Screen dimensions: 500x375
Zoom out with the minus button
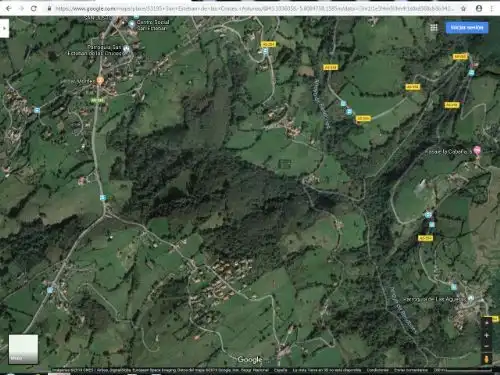click(487, 346)
